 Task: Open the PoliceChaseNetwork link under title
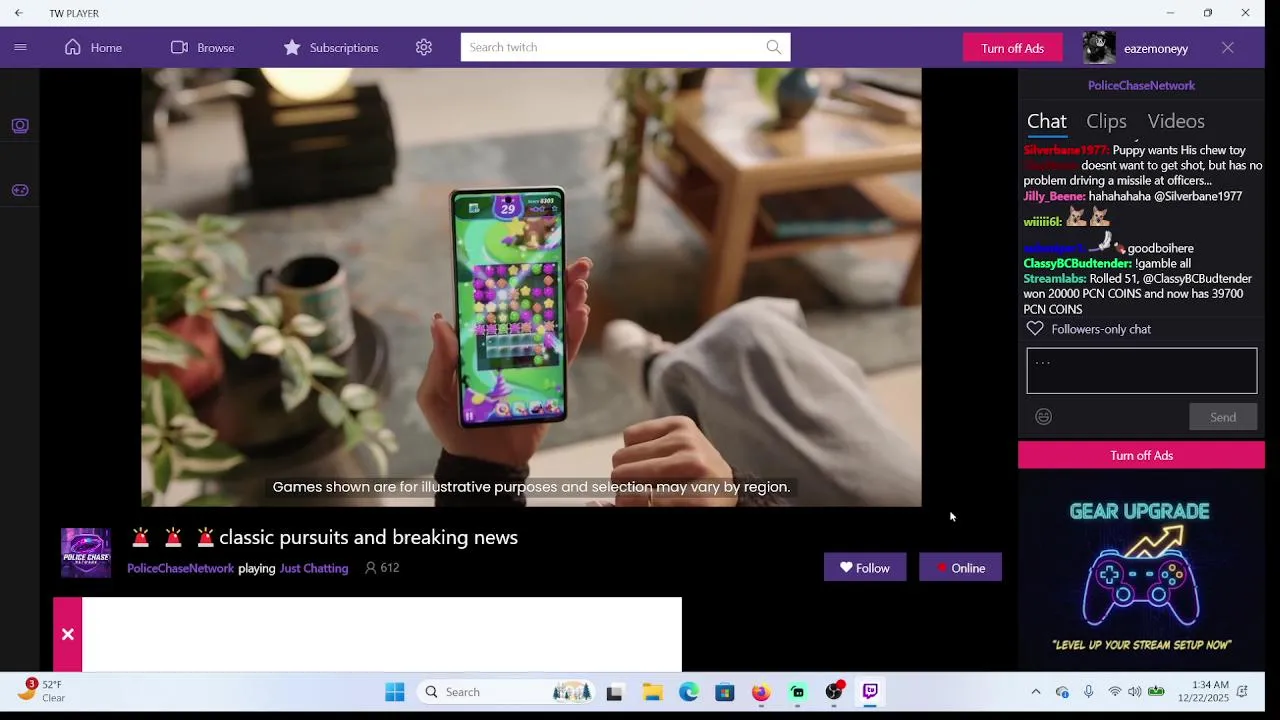[180, 568]
